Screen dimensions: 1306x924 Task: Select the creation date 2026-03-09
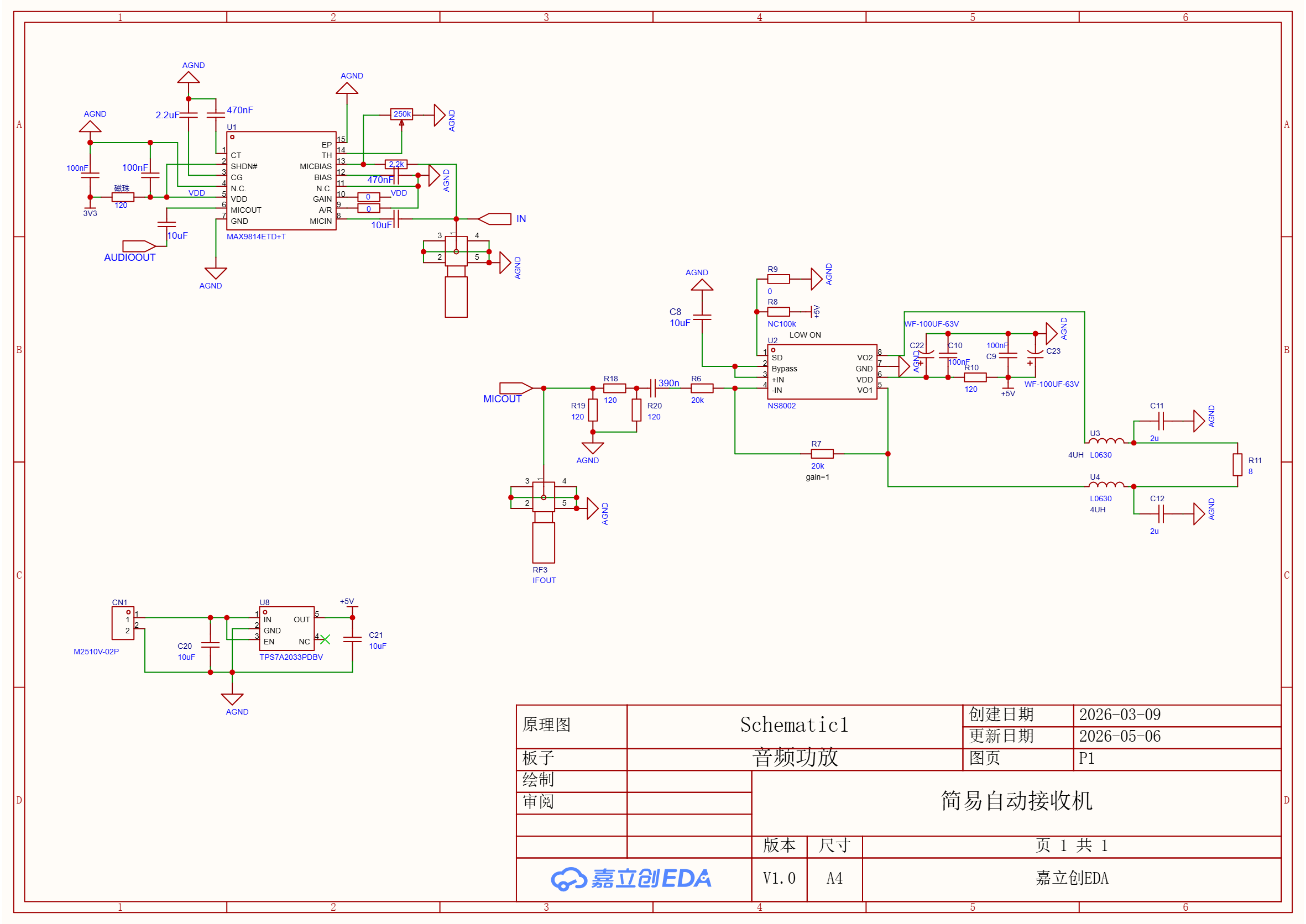1119,715
